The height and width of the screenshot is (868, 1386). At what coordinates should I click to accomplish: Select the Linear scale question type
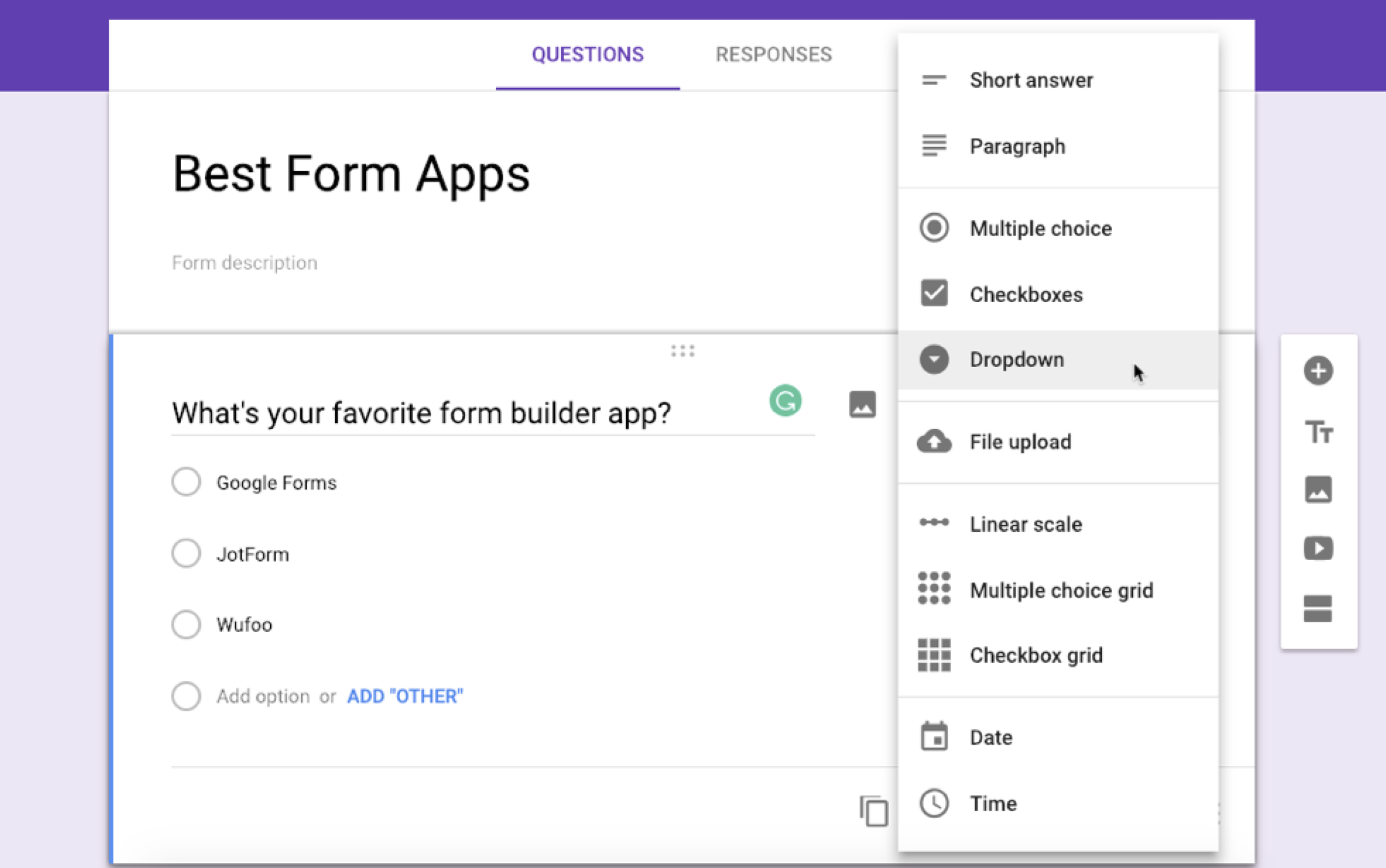pyautogui.click(x=1025, y=524)
